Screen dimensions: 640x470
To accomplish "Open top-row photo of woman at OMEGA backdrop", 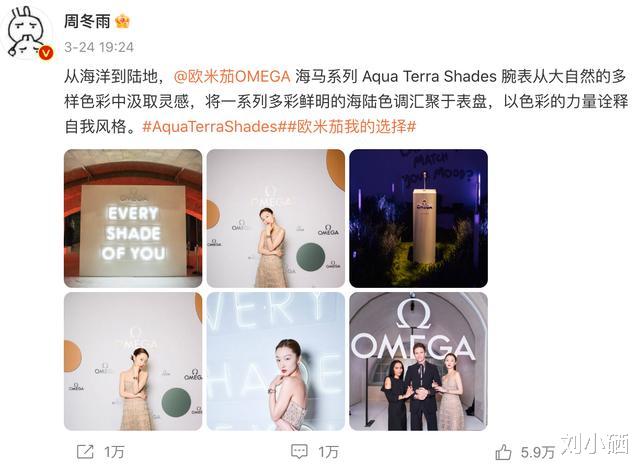I will pos(276,218).
